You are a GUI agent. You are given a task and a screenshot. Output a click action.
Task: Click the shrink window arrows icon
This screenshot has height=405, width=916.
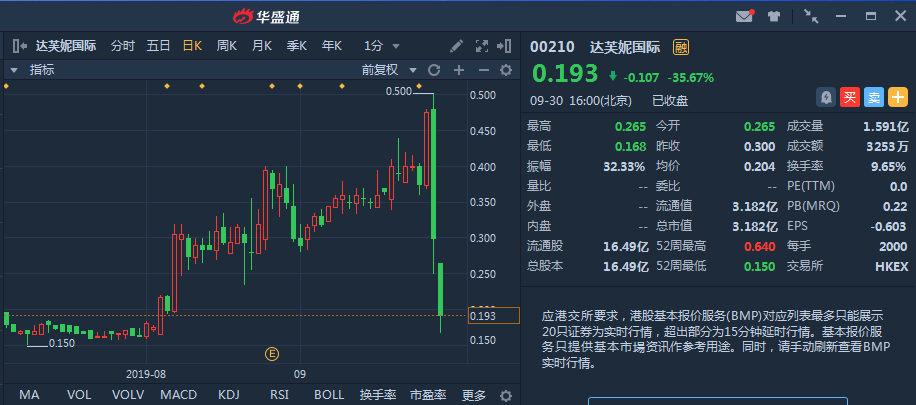(811, 16)
